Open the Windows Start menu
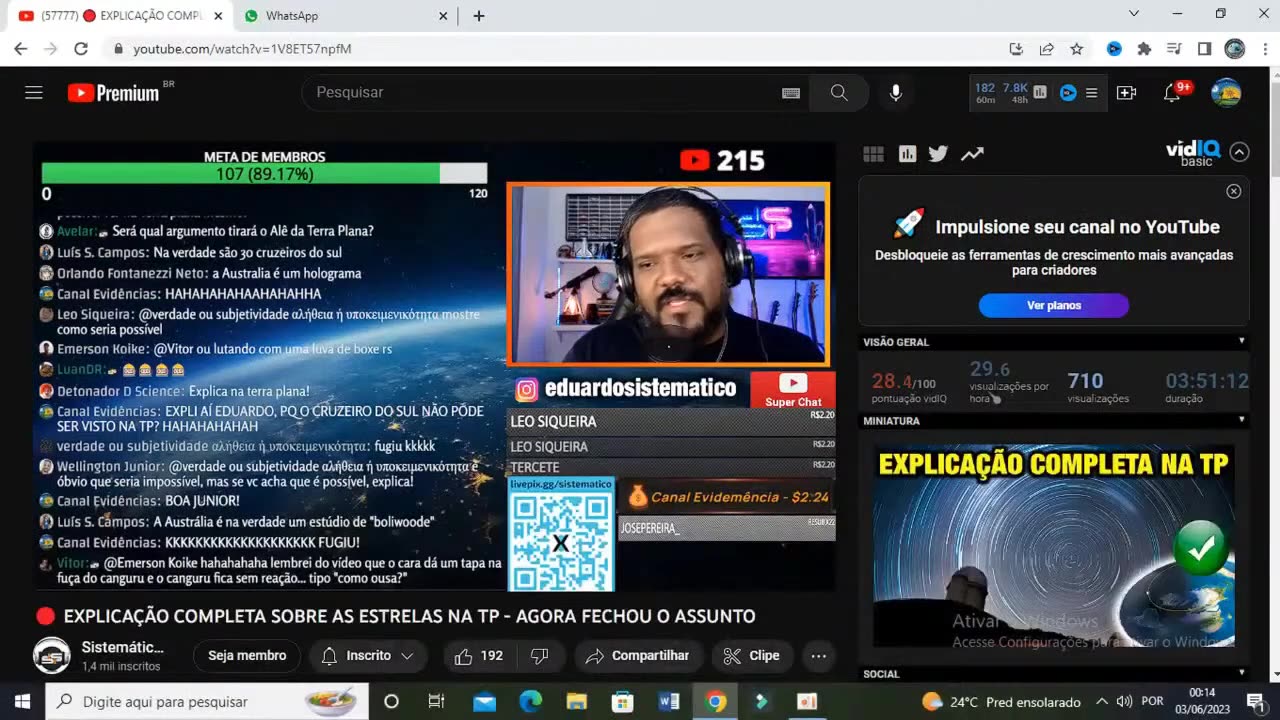This screenshot has height=720, width=1280. 22,702
